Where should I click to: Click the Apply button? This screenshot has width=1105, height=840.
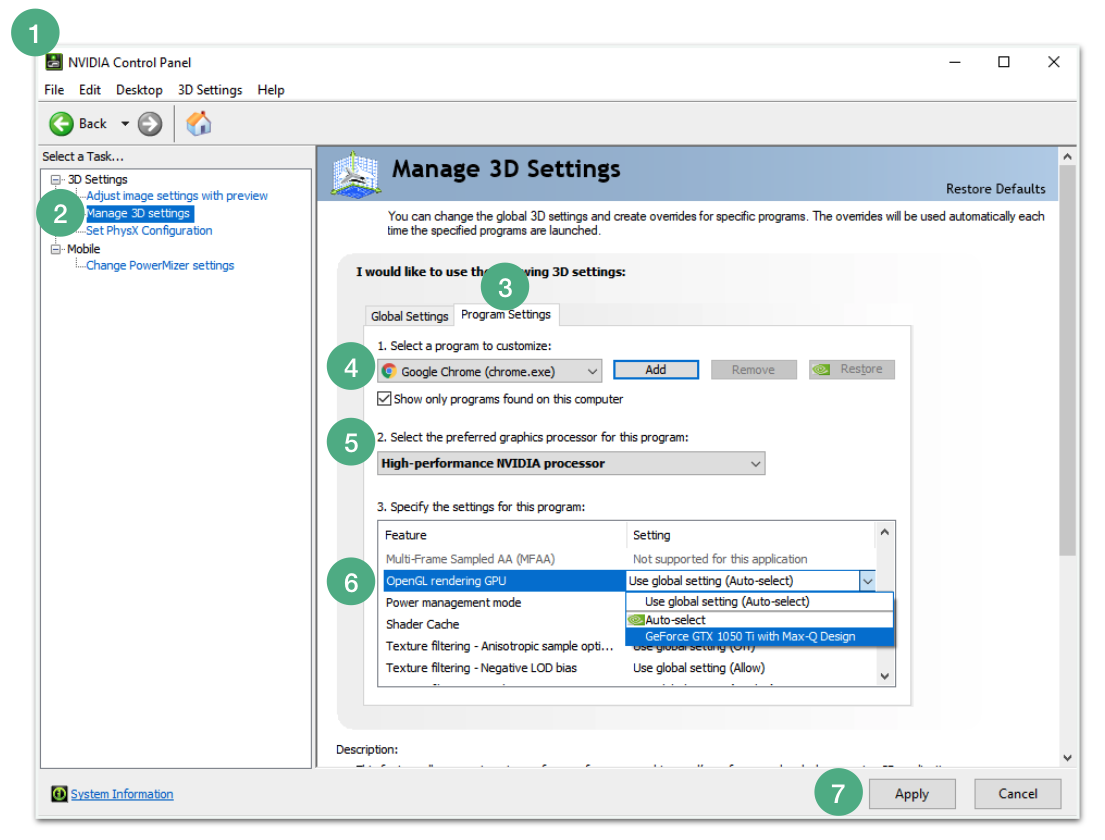pos(912,794)
